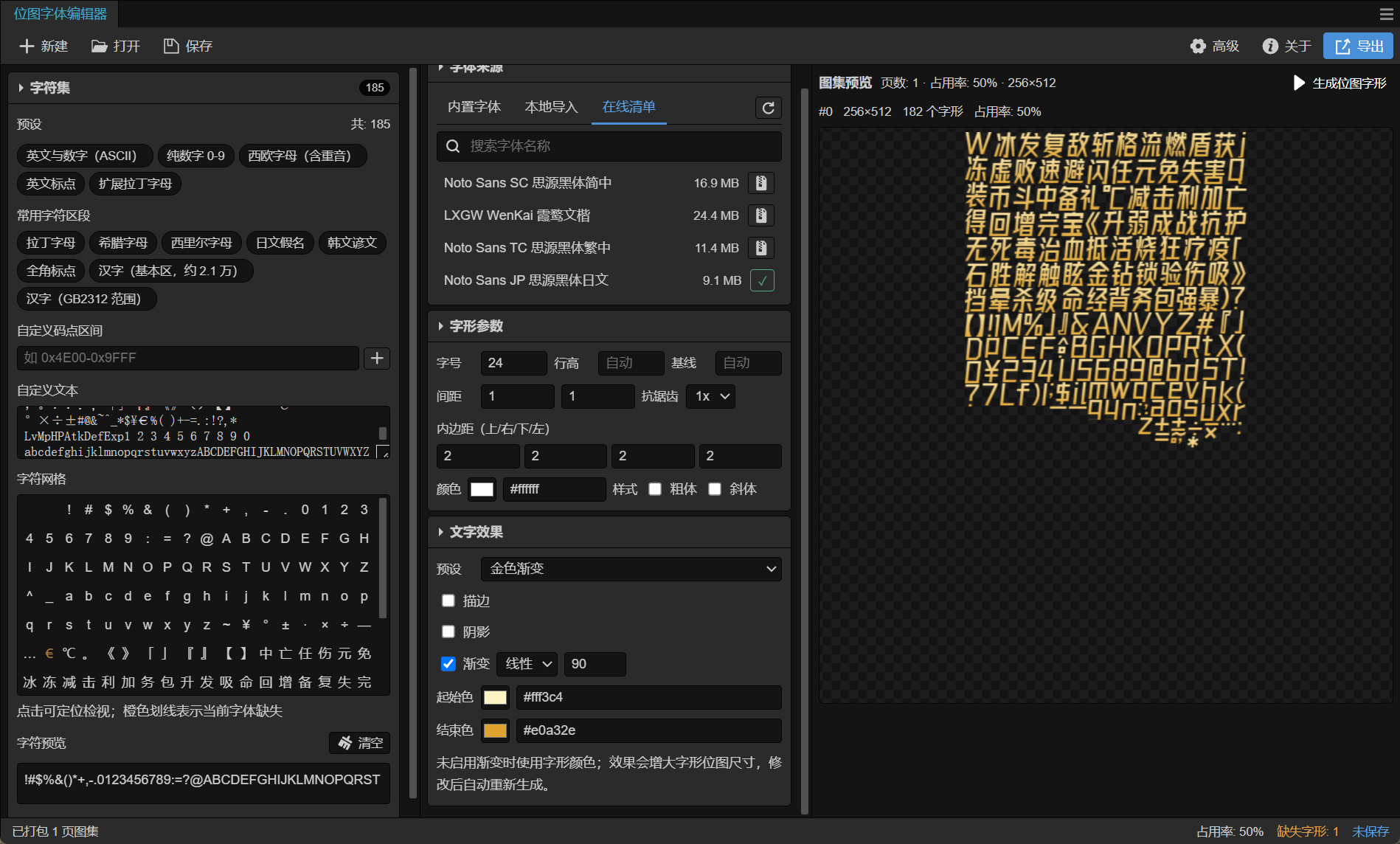Enable the 描边 checkbox
This screenshot has width=1400, height=844.
tap(448, 601)
